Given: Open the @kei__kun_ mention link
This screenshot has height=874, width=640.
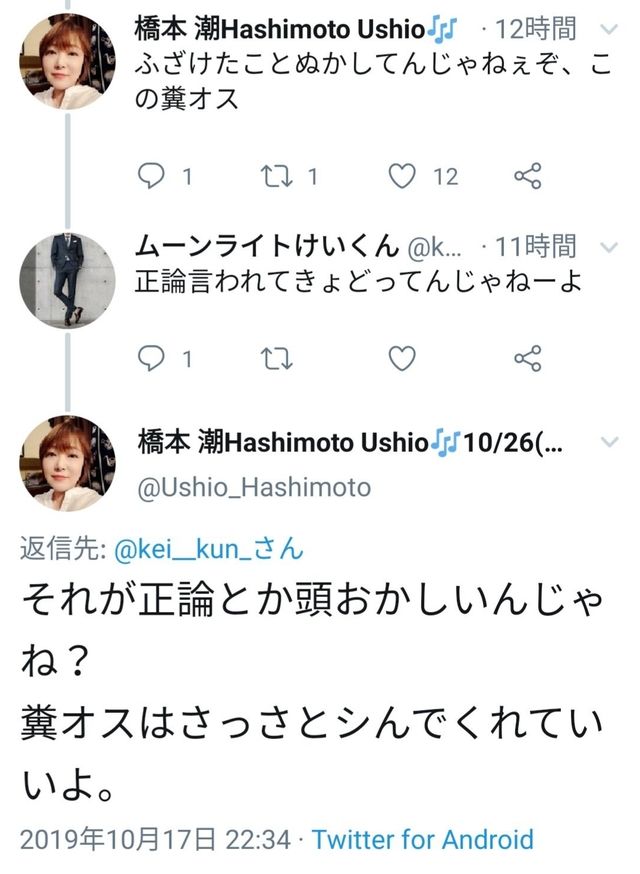Looking at the screenshot, I should pyautogui.click(x=208, y=549).
